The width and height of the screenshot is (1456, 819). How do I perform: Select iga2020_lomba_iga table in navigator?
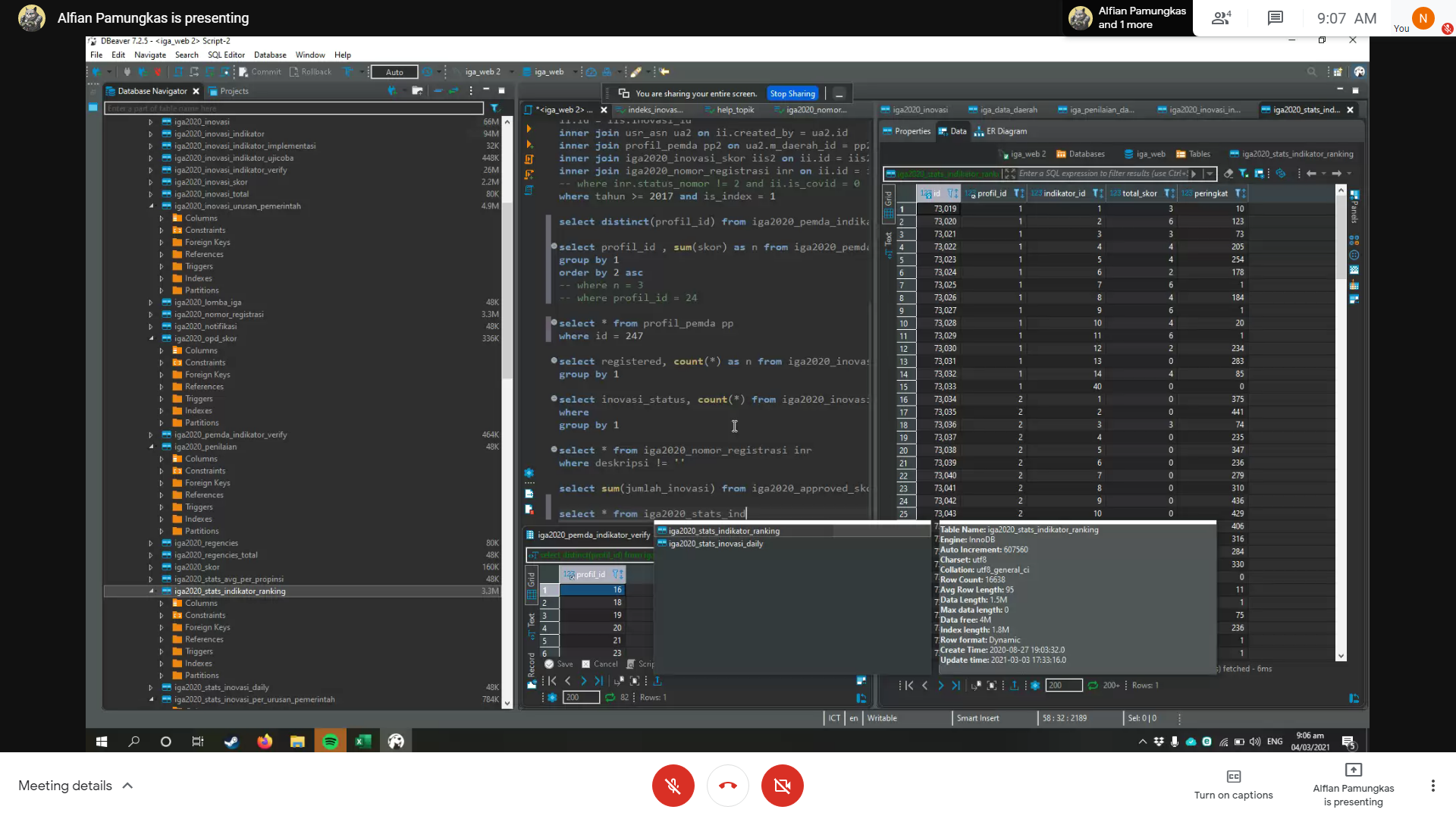[207, 303]
